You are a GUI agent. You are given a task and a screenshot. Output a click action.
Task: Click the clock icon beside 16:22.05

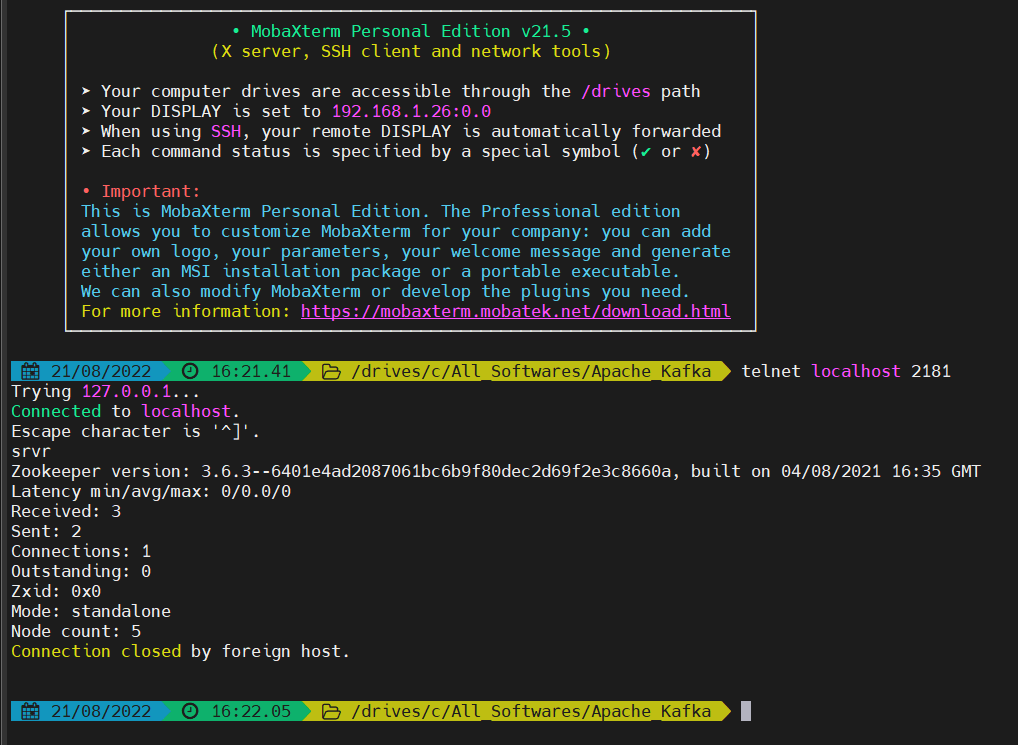pos(190,711)
